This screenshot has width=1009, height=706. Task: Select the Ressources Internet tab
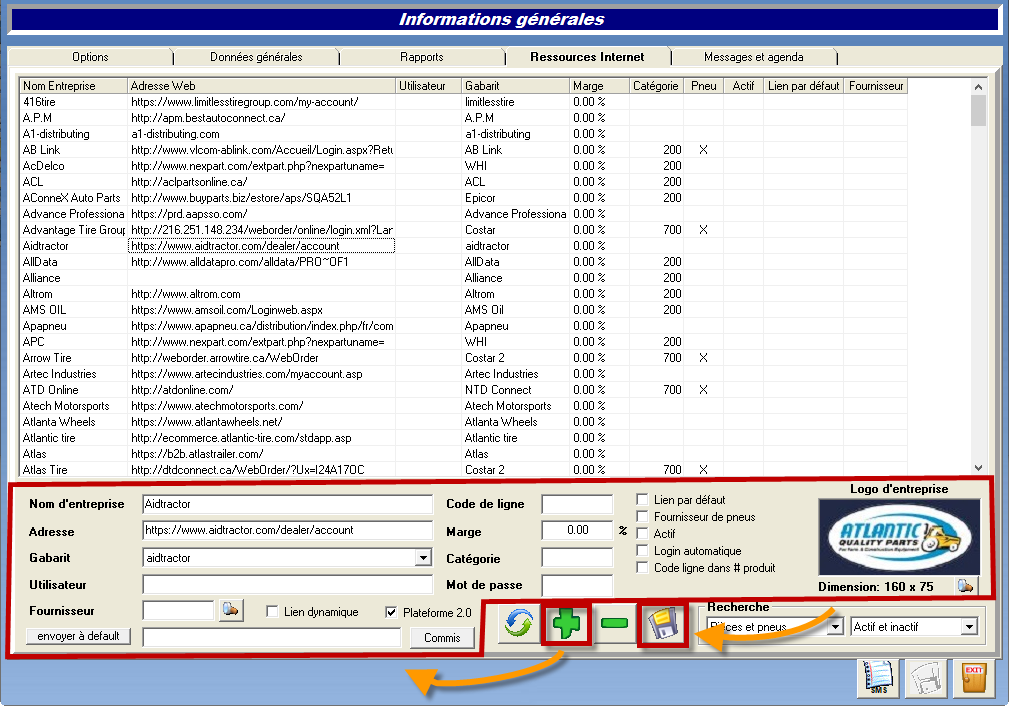pyautogui.click(x=587, y=57)
